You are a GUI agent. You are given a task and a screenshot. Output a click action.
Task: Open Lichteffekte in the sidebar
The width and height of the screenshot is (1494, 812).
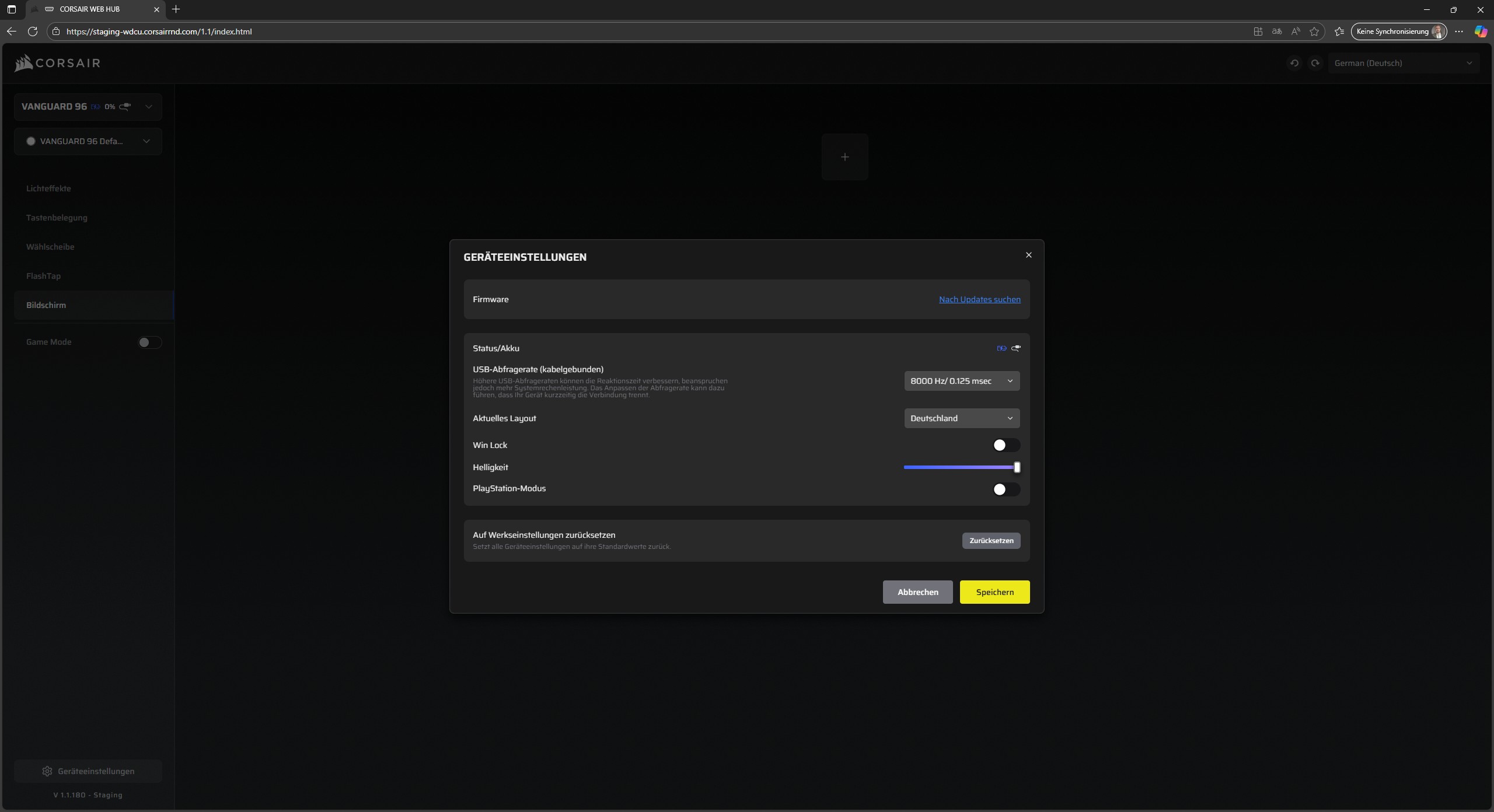pos(48,188)
